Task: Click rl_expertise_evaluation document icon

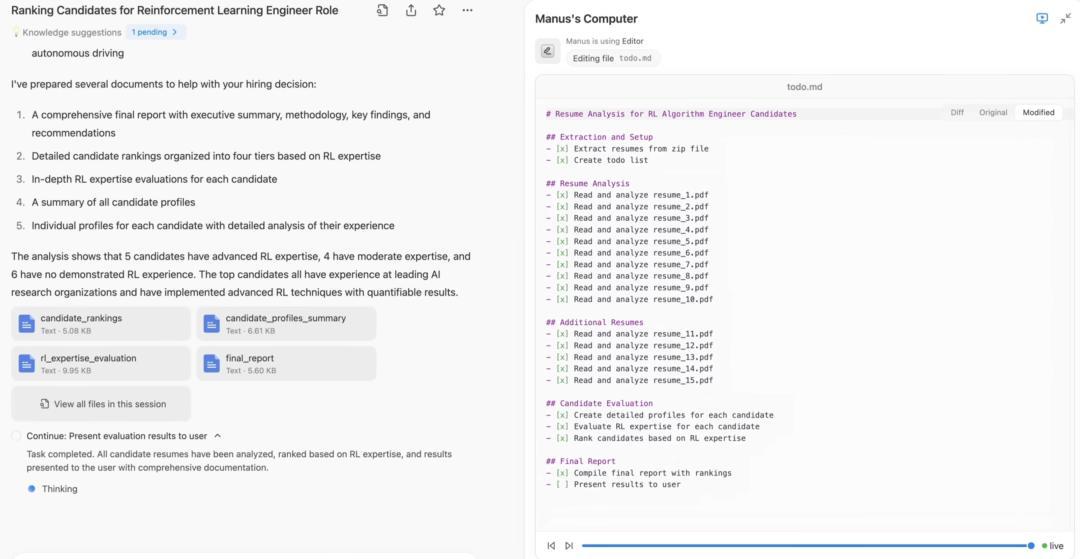Action: coord(26,363)
